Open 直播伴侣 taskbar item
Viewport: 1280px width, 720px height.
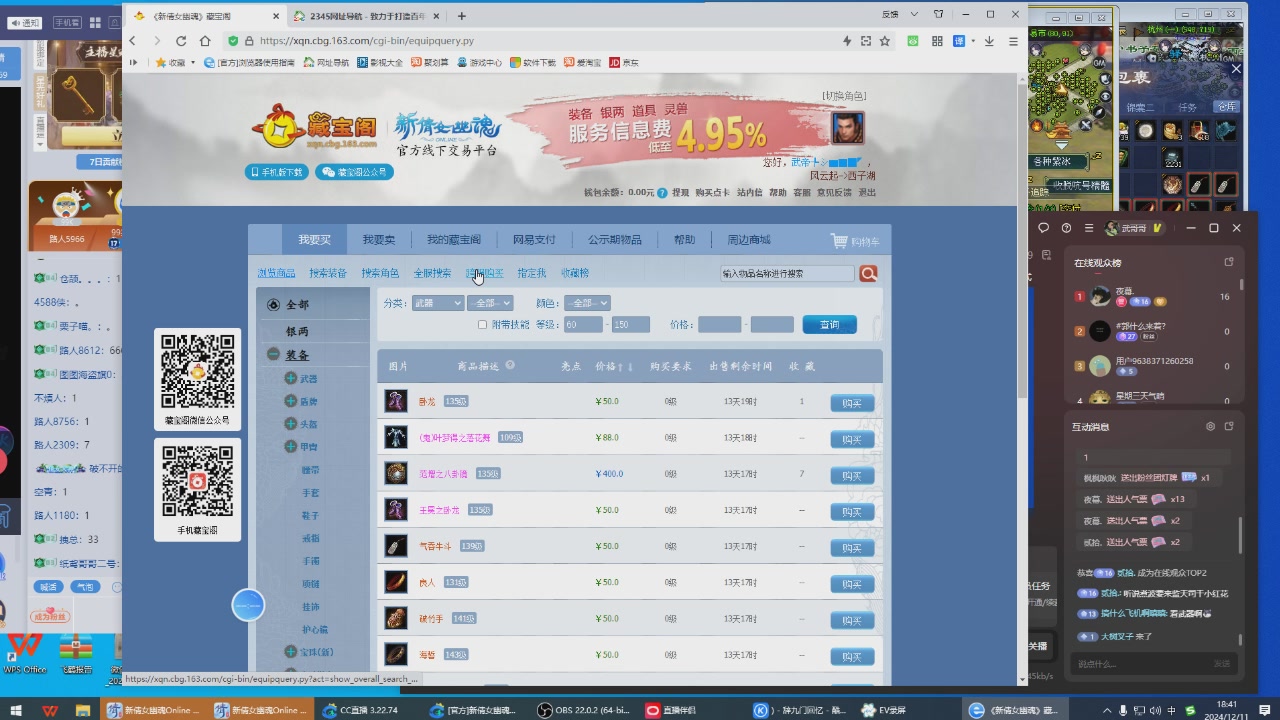[672, 710]
